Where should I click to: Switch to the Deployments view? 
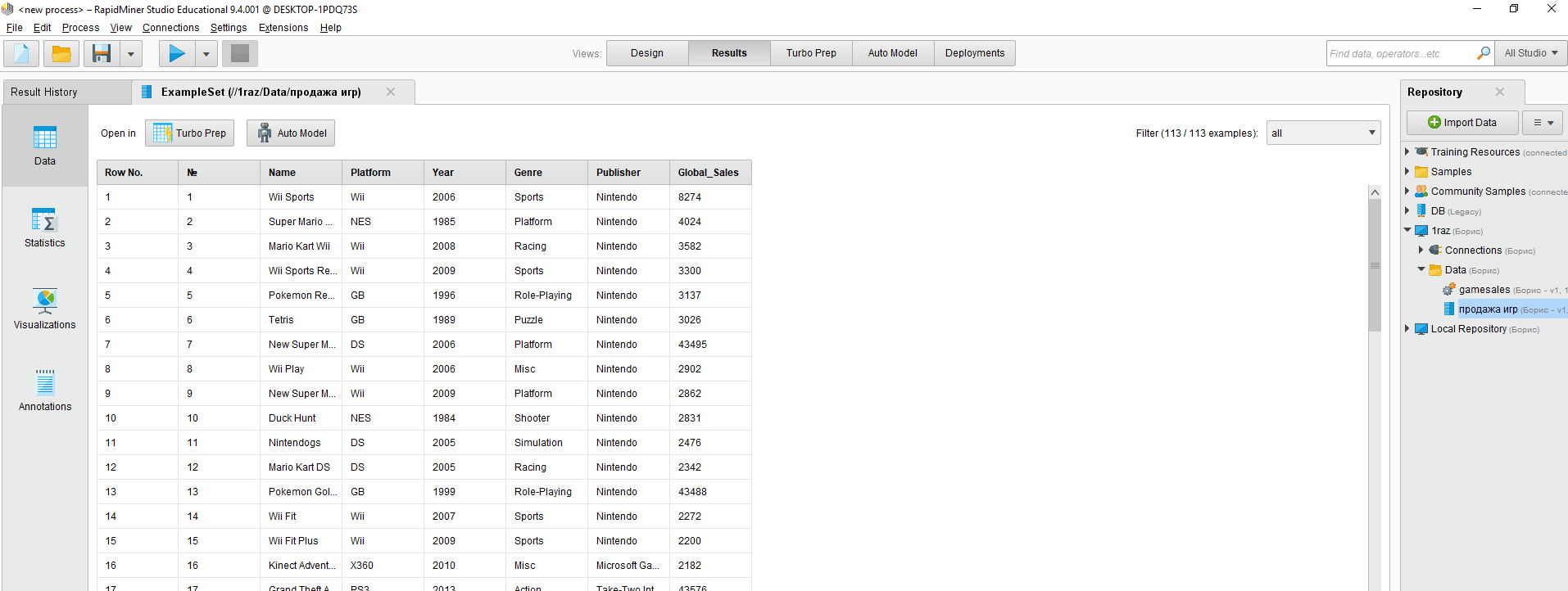click(x=975, y=53)
